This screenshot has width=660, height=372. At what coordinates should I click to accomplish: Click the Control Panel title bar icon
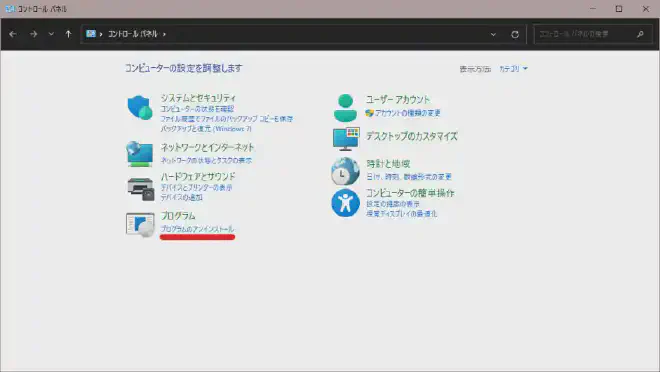(x=10, y=9)
